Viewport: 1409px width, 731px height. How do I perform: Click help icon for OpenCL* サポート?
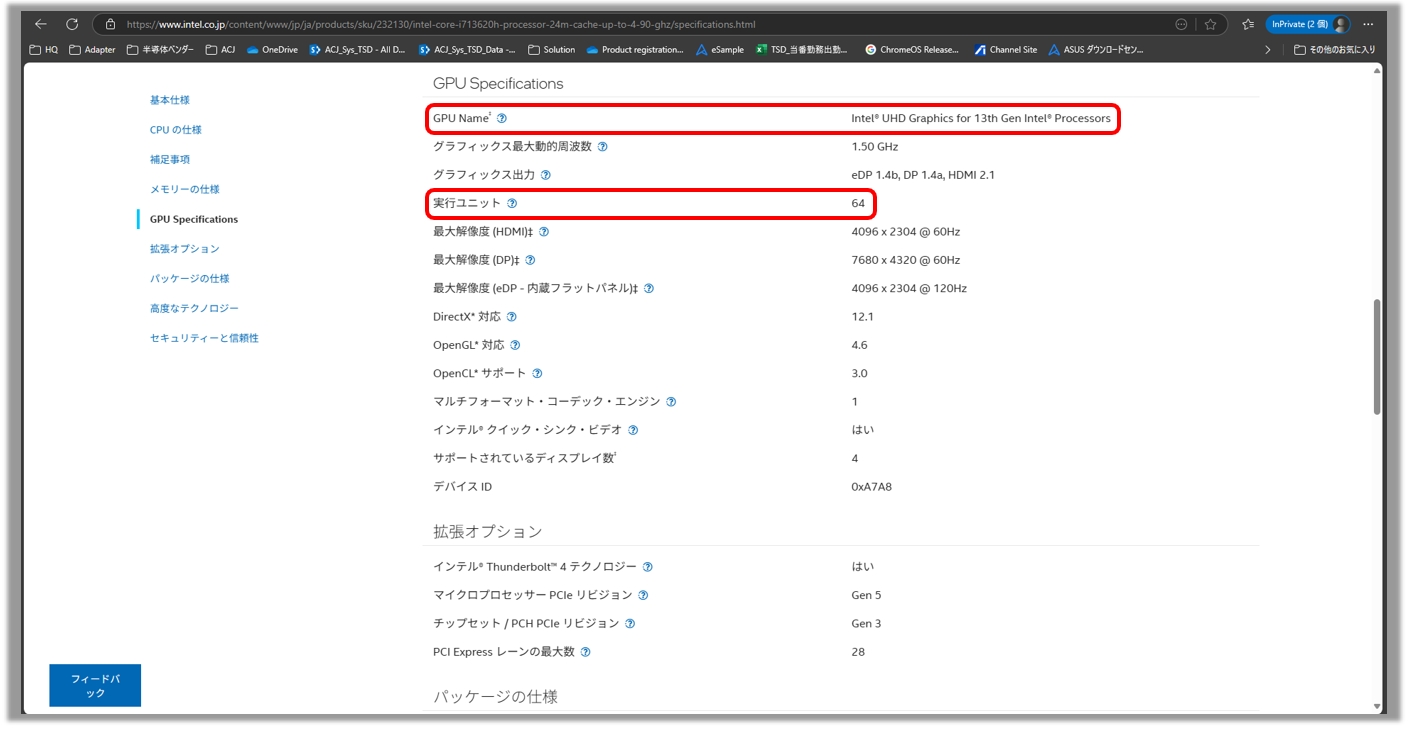(537, 373)
